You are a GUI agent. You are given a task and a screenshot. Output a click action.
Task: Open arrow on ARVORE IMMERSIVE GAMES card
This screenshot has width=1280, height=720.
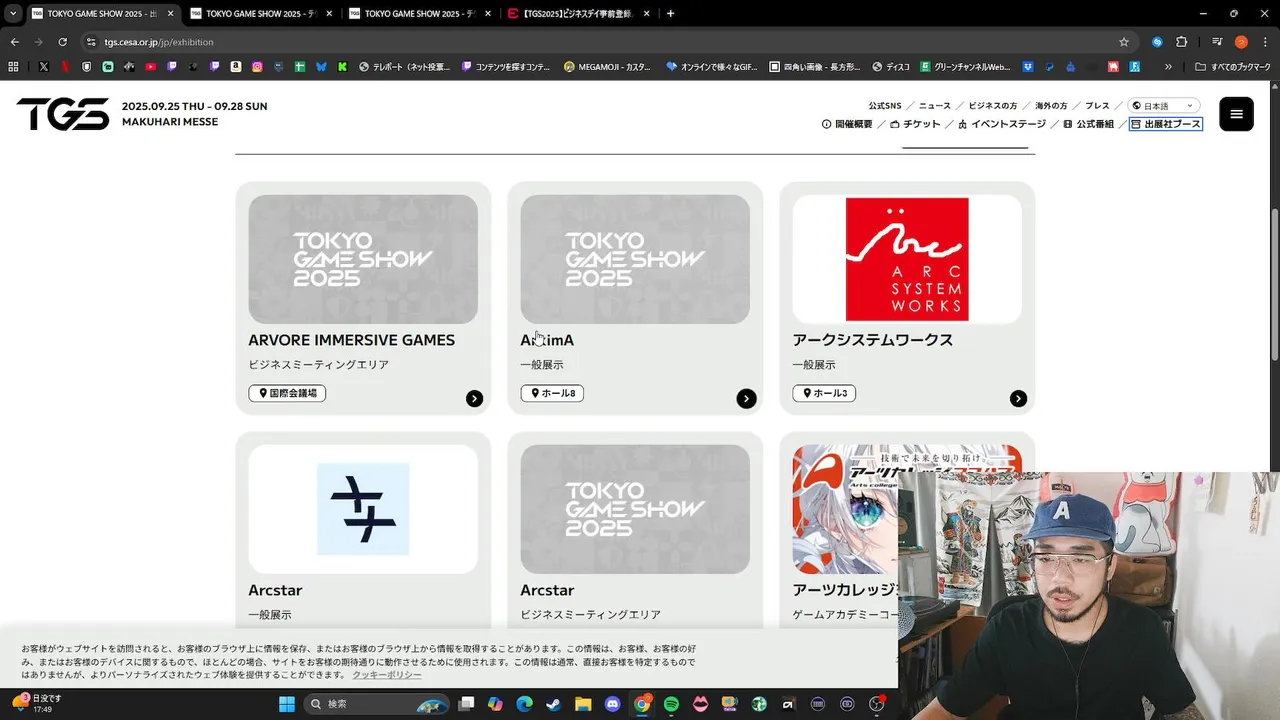(474, 399)
